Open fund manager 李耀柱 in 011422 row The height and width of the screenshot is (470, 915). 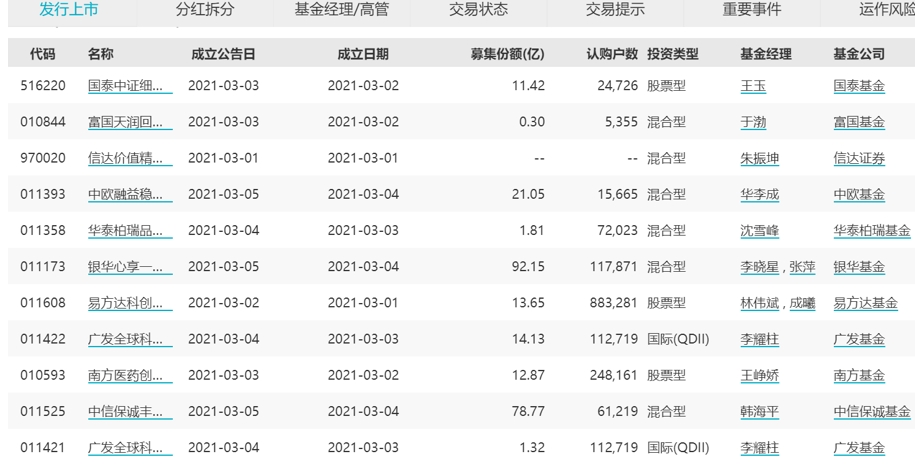759,339
